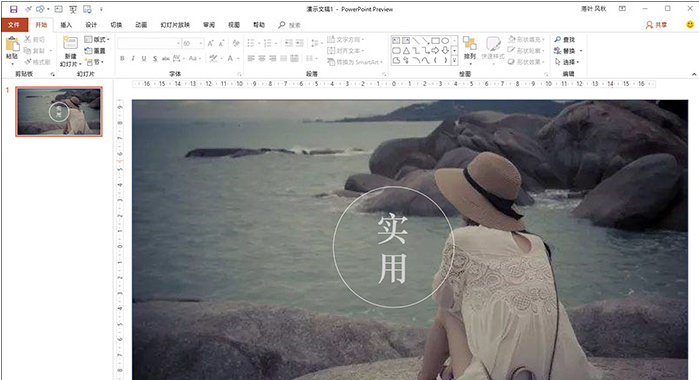Toggle Italic formatting
The image size is (699, 380).
click(133, 58)
